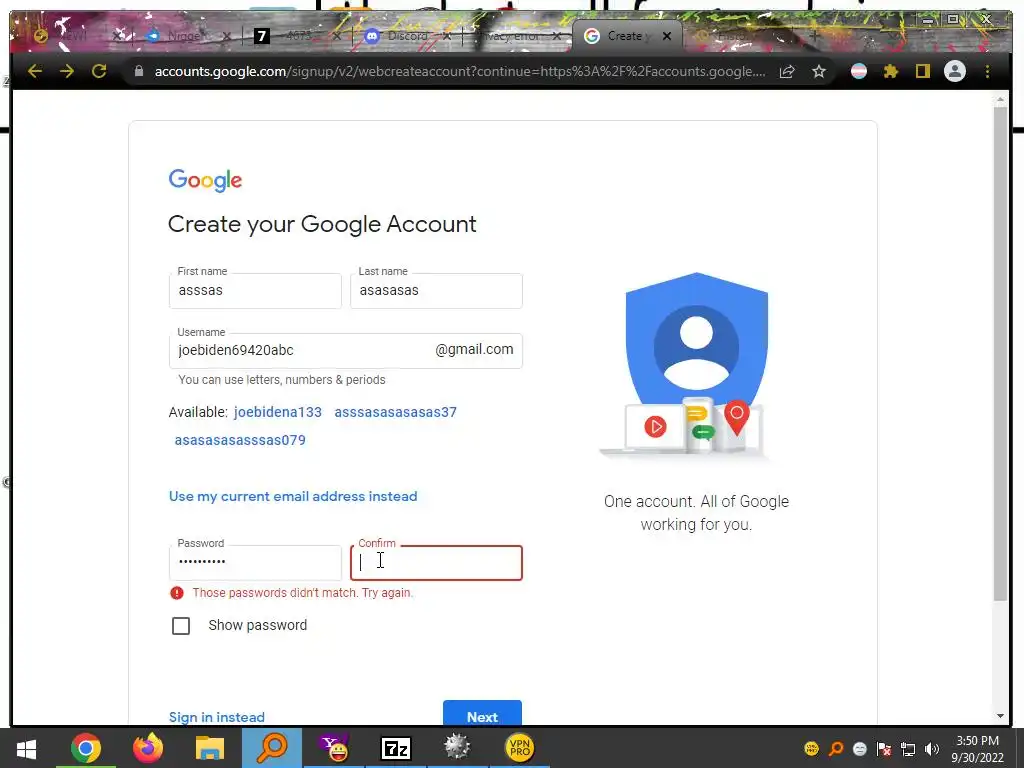Viewport: 1024px width, 768px height.
Task: Open a new browser tab
Action: pos(814,36)
